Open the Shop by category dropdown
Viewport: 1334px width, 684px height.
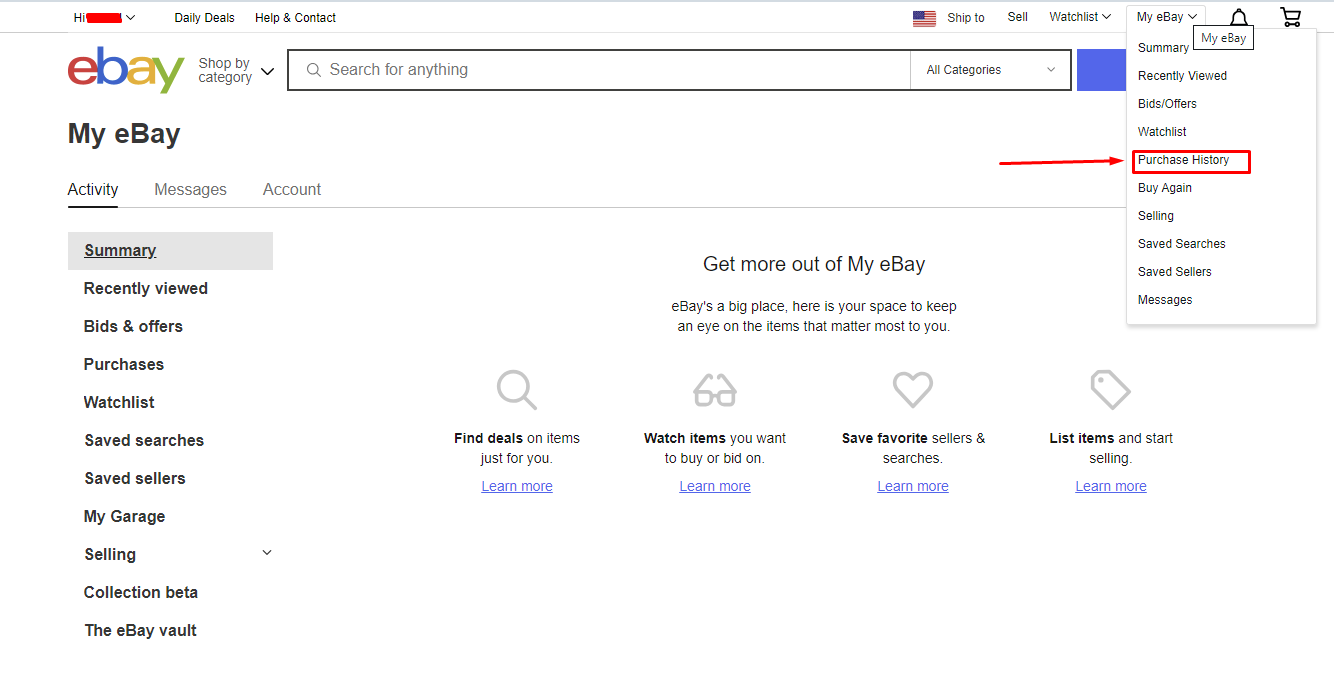(x=236, y=69)
